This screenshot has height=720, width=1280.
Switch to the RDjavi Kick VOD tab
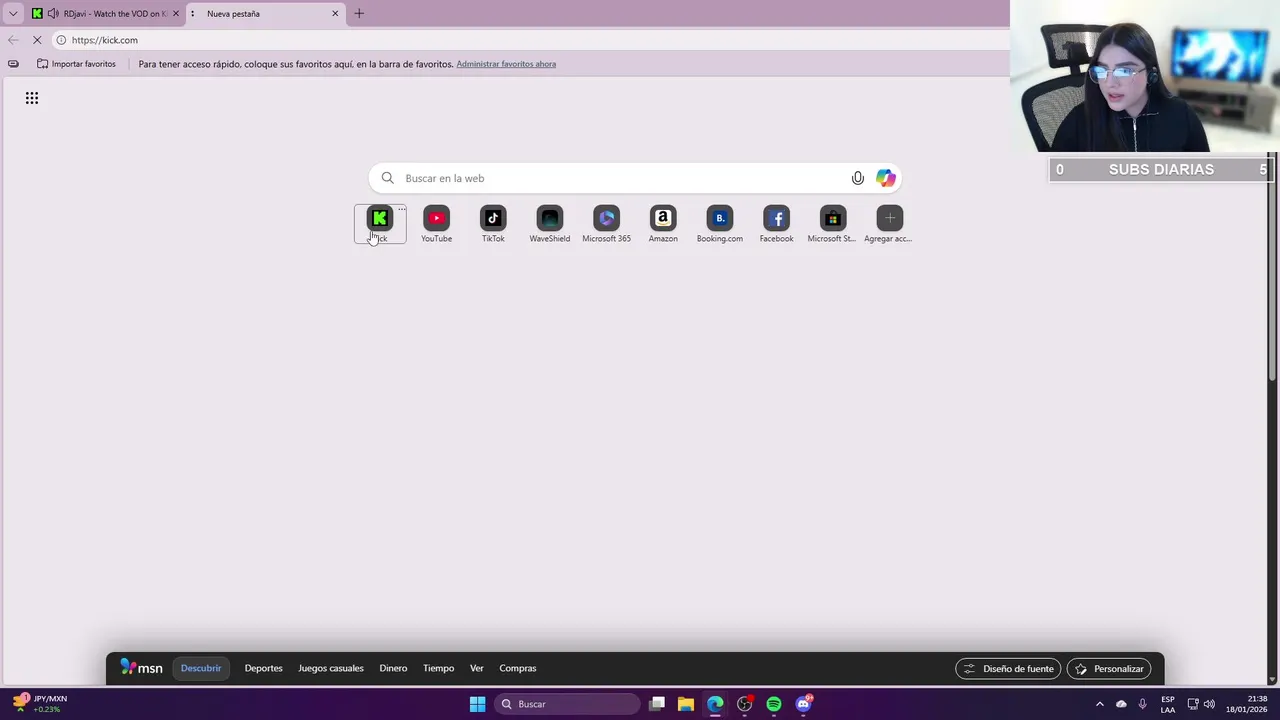tap(105, 14)
